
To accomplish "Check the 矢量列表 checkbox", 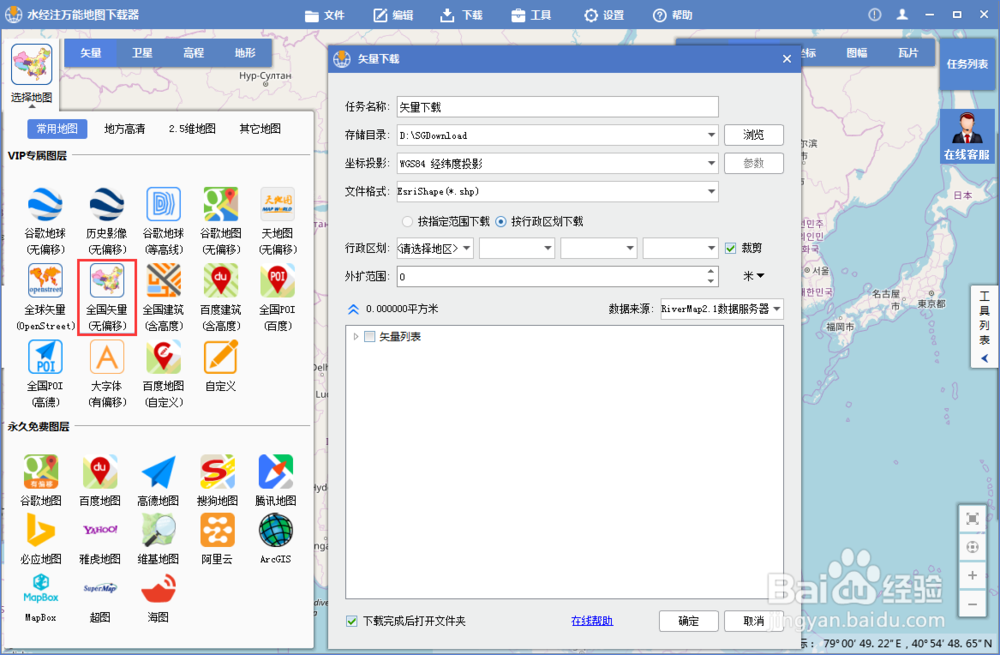I will click(369, 336).
